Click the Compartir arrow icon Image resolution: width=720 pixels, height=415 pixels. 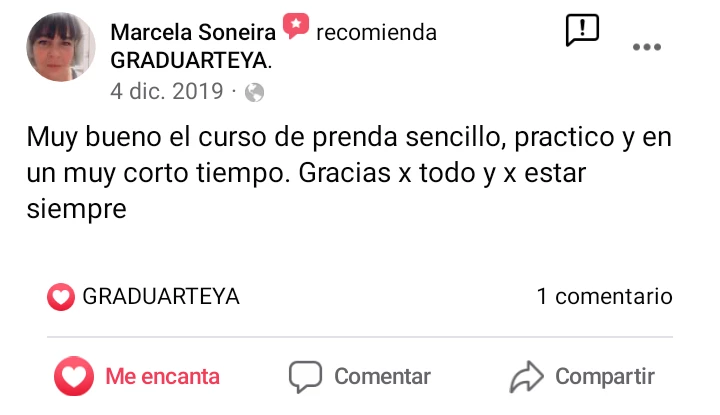click(x=525, y=377)
